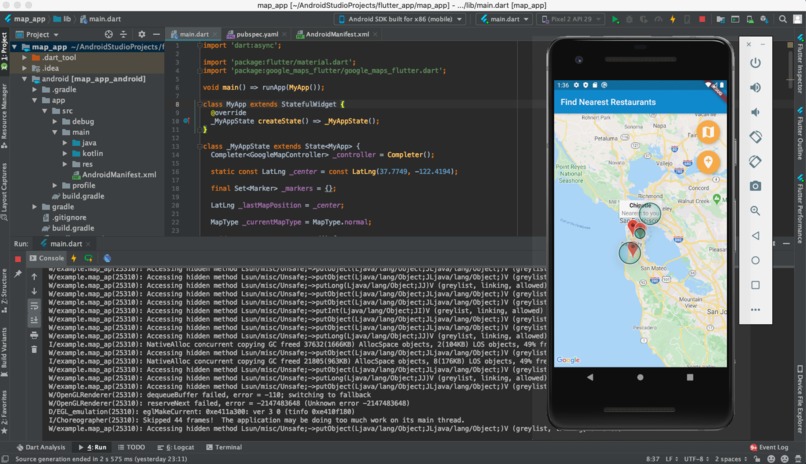806x464 pixels.
Task: Click '2 spaces' indent in status bar
Action: click(731, 459)
